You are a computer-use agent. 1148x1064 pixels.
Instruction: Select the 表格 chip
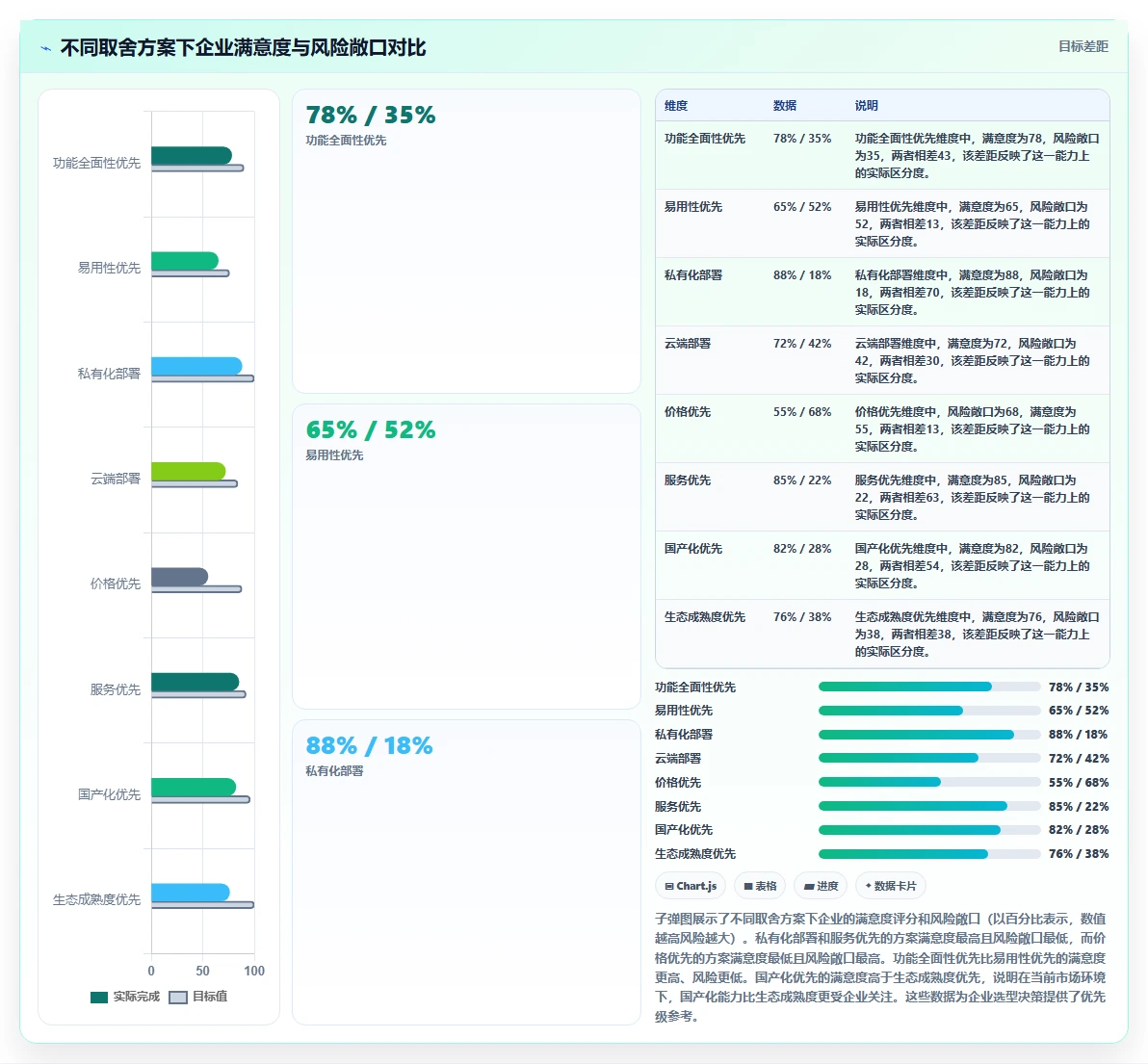pos(760,886)
